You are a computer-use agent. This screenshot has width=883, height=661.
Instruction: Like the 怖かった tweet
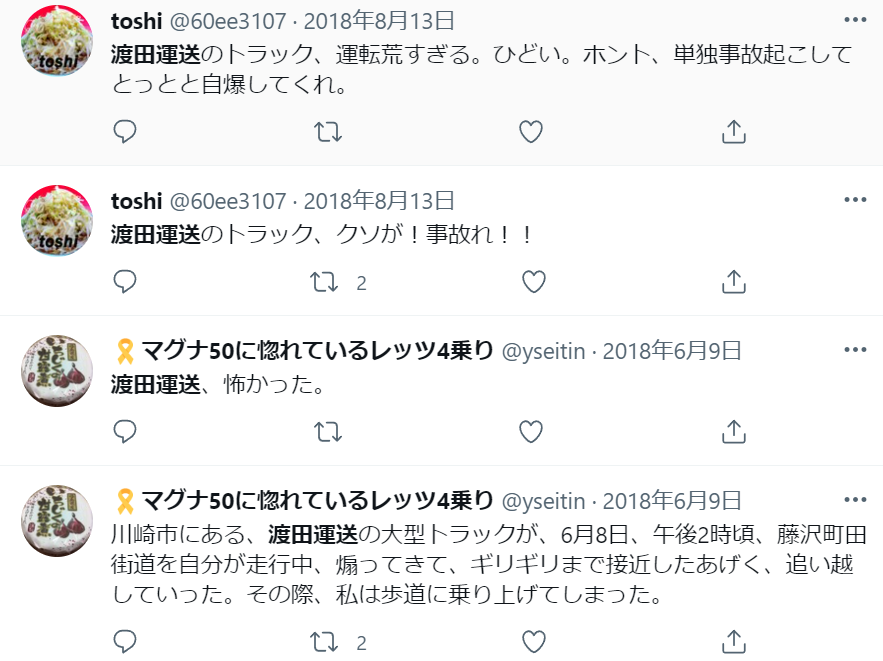(x=531, y=431)
